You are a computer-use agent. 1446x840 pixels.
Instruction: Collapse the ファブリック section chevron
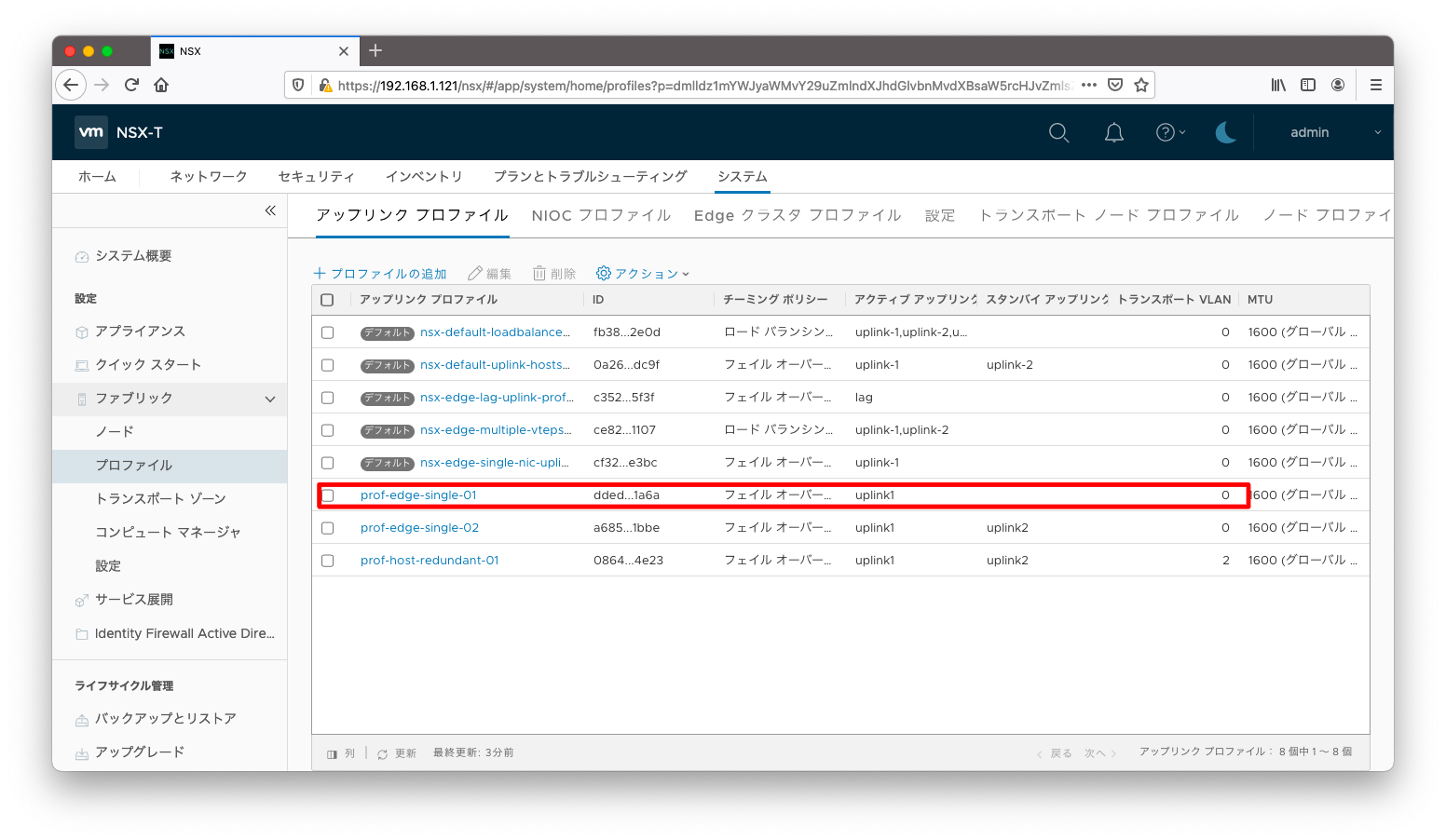pyautogui.click(x=270, y=399)
